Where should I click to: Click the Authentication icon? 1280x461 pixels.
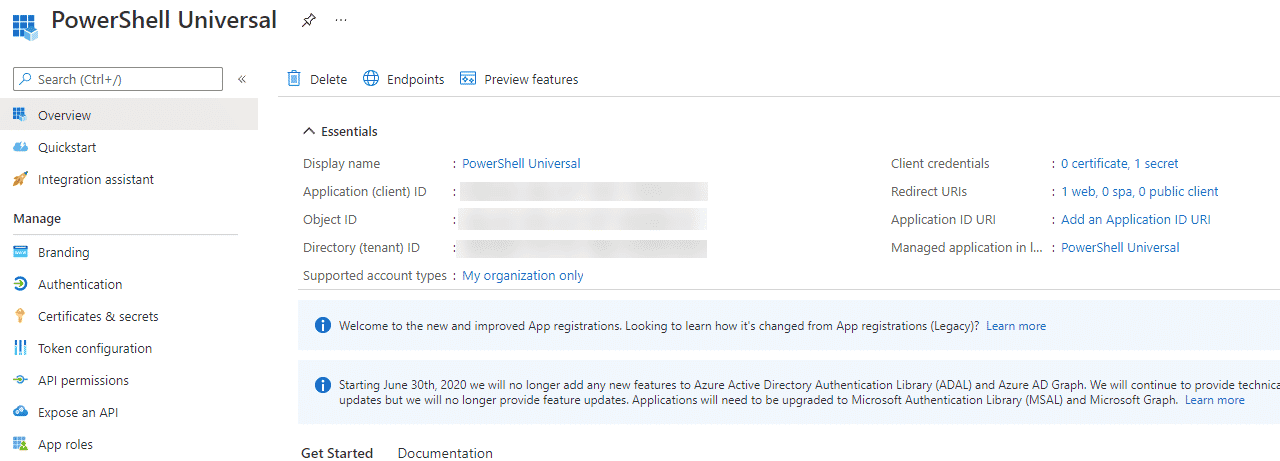19,284
